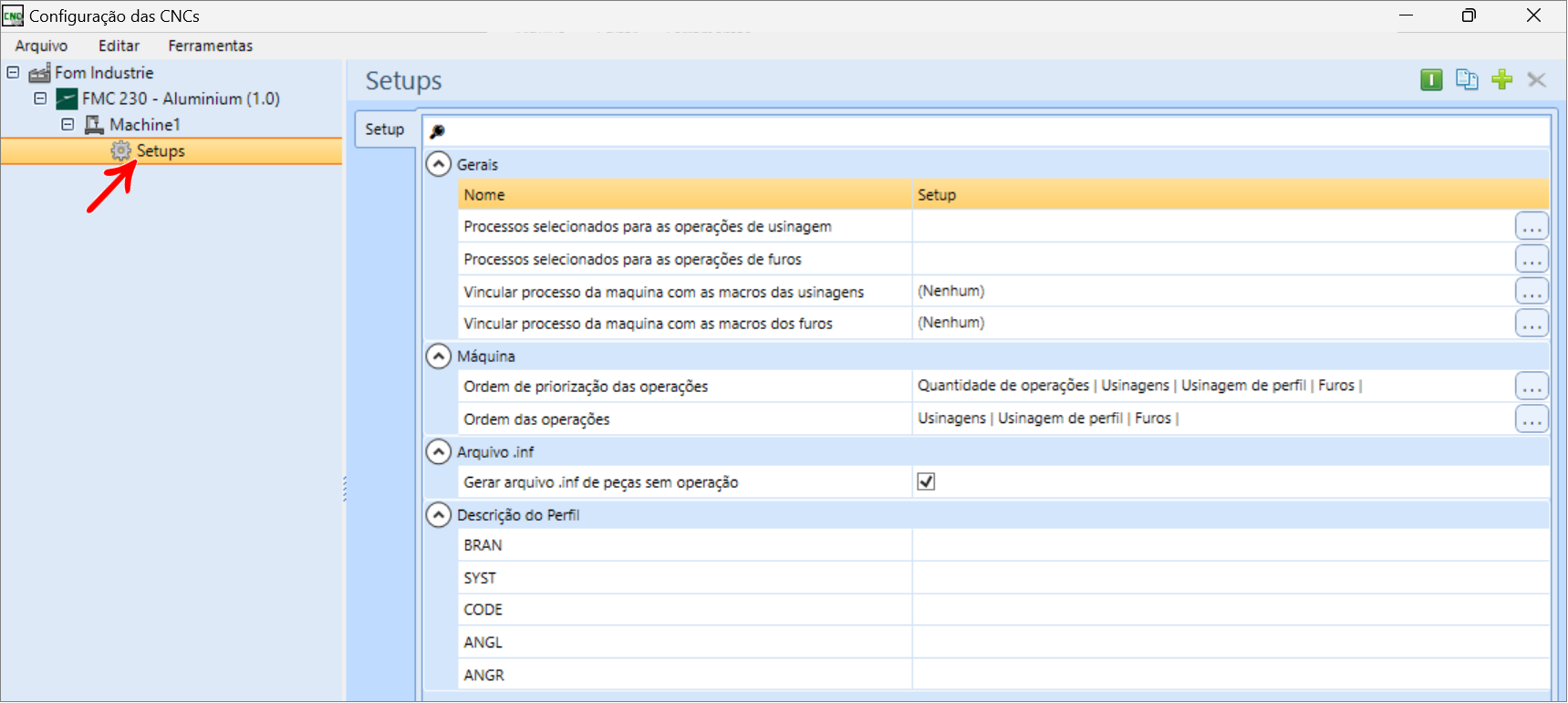Viewport: 1568px width, 703px height.
Task: Click the gray X delete setup icon
Action: point(1536,80)
